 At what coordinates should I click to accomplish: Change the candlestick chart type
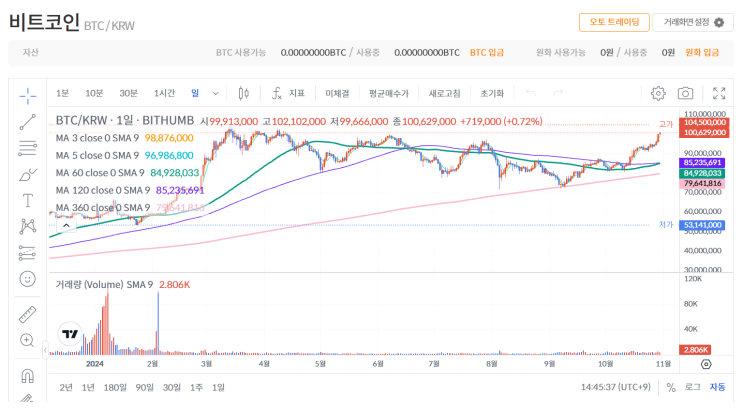coord(244,93)
